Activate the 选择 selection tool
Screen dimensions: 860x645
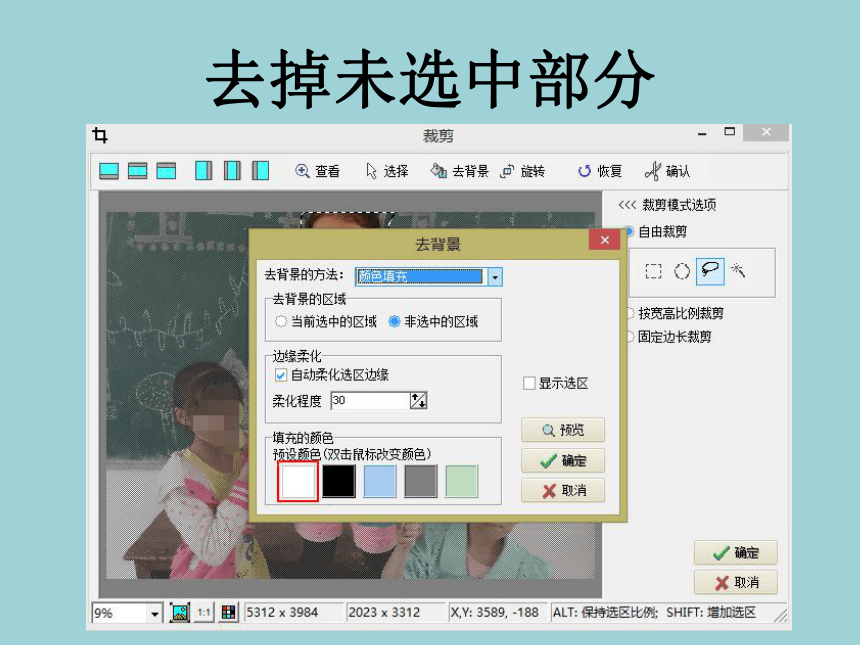(387, 171)
